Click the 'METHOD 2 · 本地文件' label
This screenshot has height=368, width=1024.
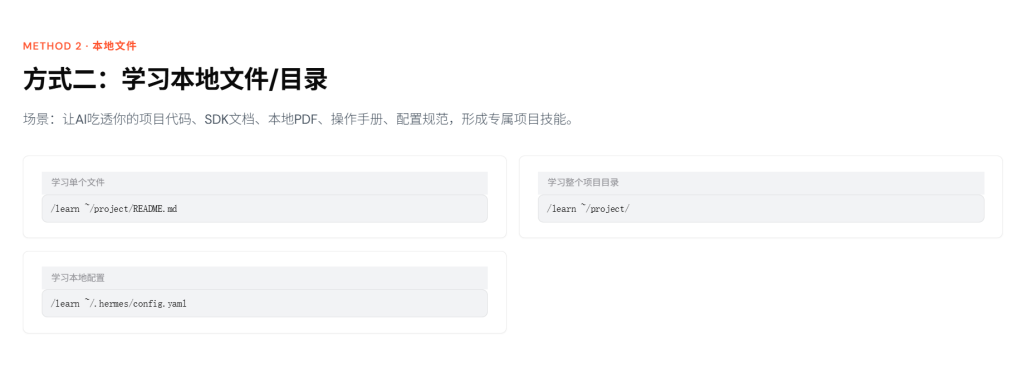[80, 46]
